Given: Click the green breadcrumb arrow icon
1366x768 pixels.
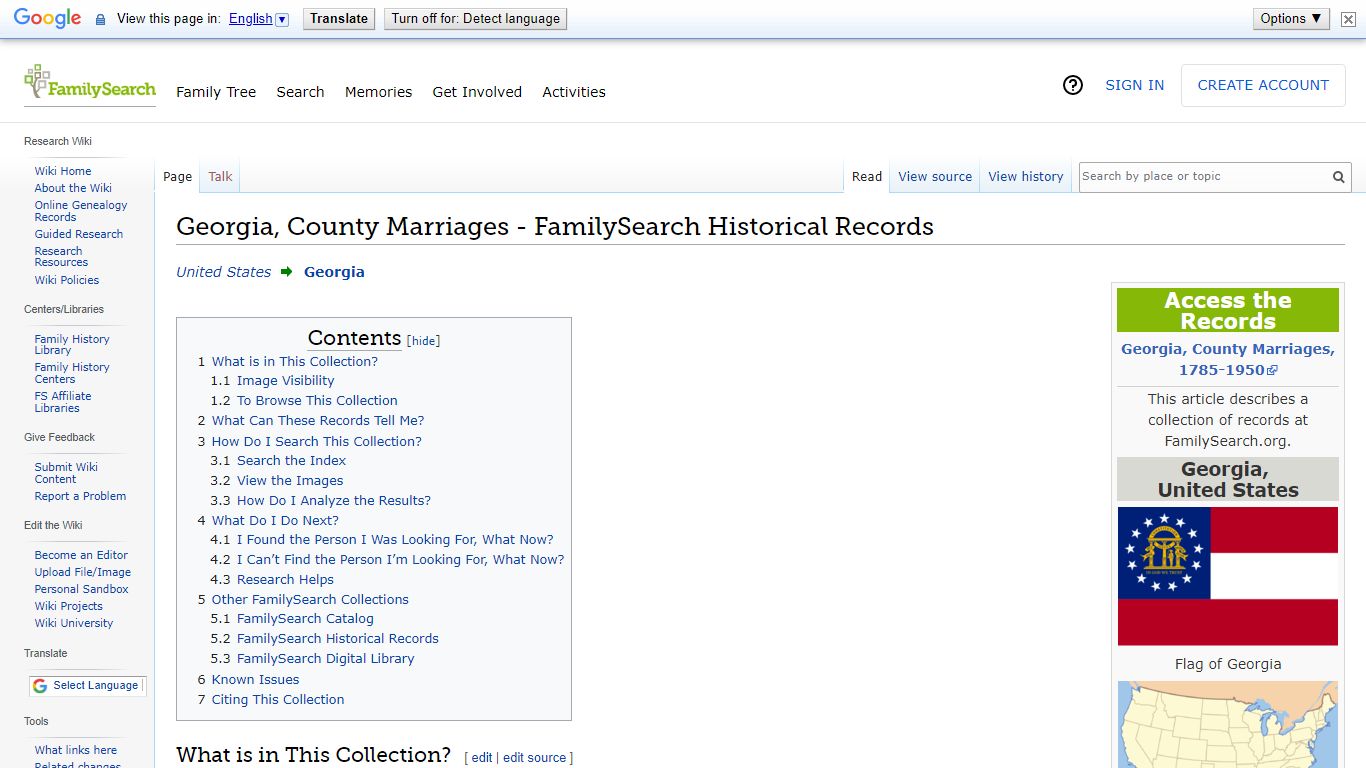Looking at the screenshot, I should coord(287,271).
